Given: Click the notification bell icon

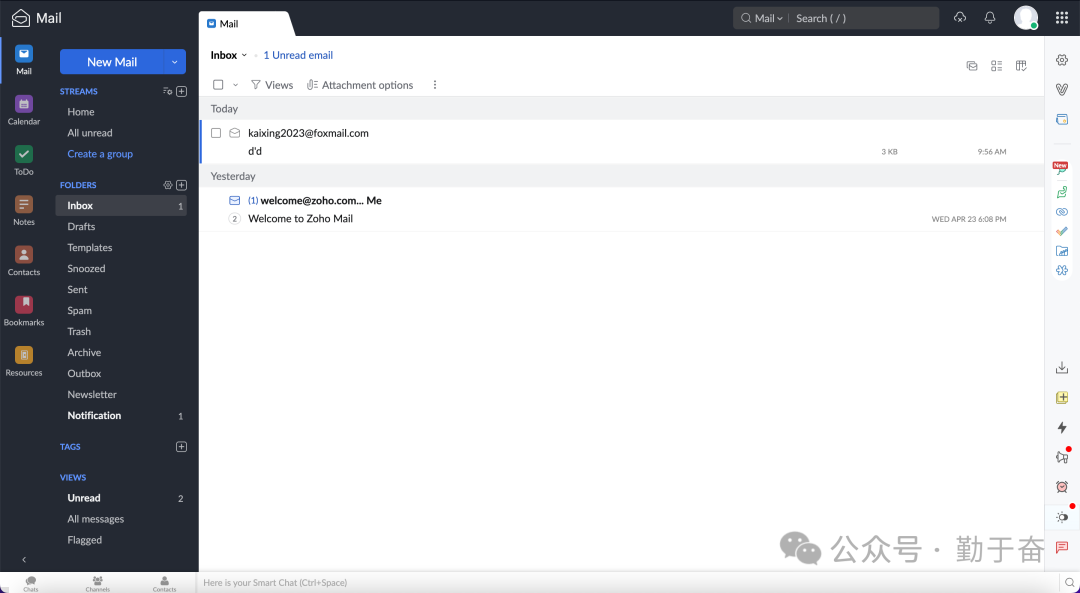Looking at the screenshot, I should click(x=990, y=18).
